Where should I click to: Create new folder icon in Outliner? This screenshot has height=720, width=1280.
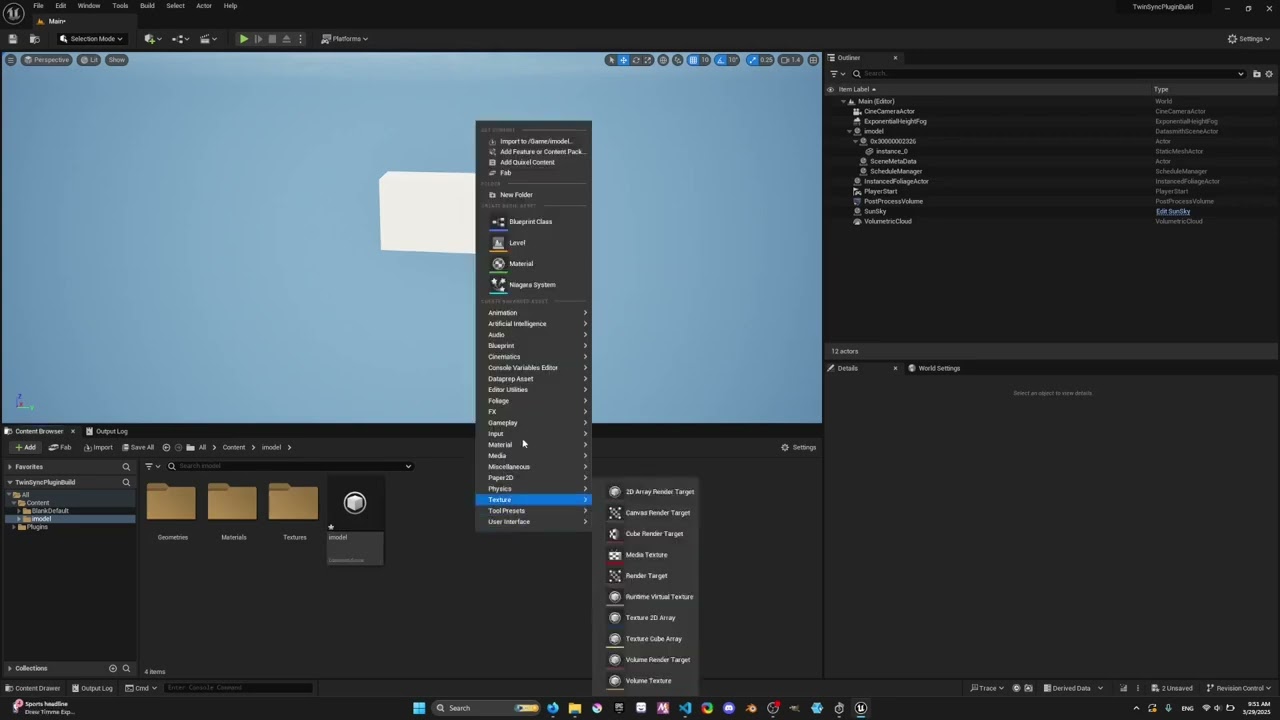tap(1257, 74)
